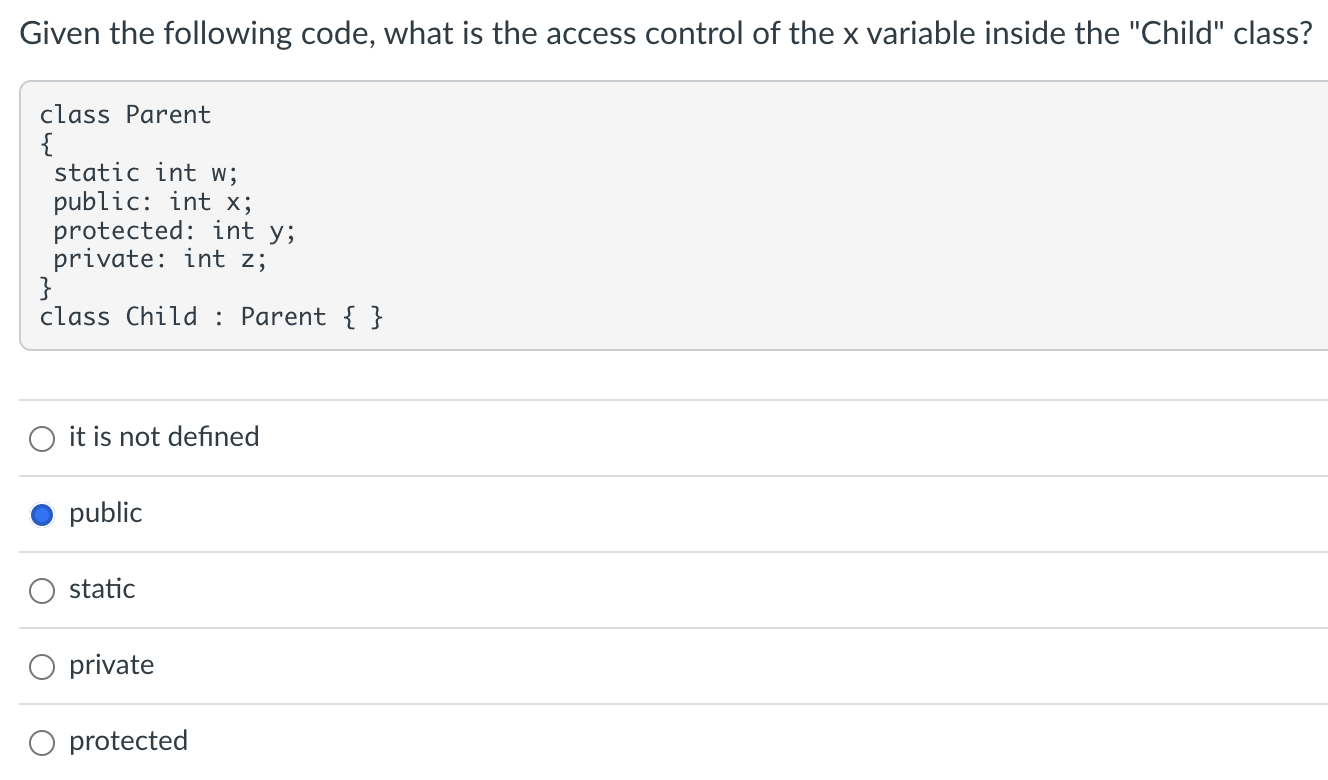Image resolution: width=1328 pixels, height=780 pixels.
Task: Deselect the currently filled "public" option
Action: pyautogui.click(x=42, y=514)
